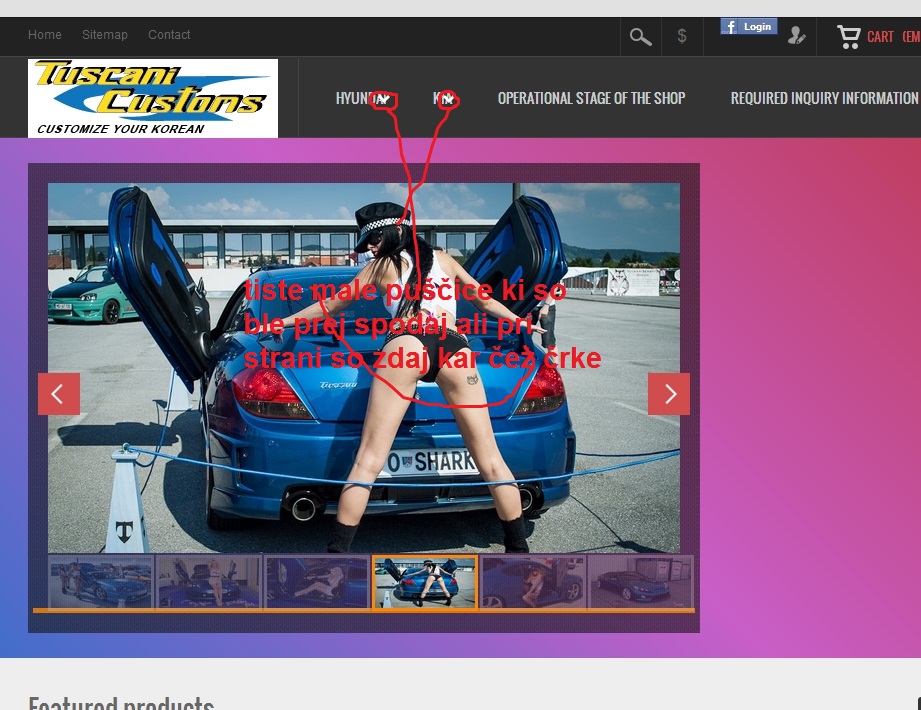The width and height of the screenshot is (921, 710).
Task: Go to the Home link
Action: point(45,35)
